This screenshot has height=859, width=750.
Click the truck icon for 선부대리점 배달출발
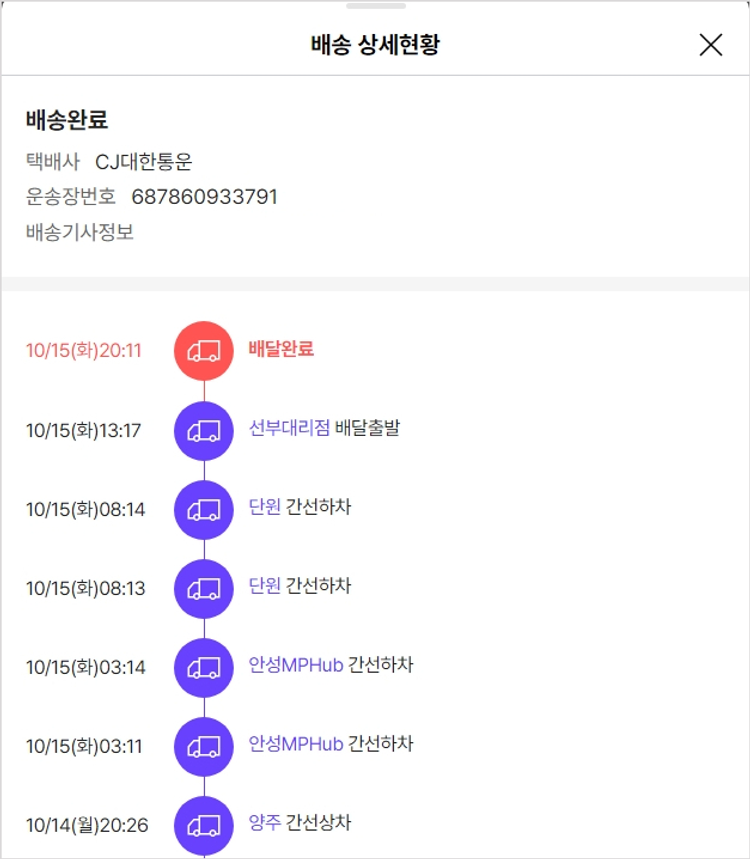(204, 431)
